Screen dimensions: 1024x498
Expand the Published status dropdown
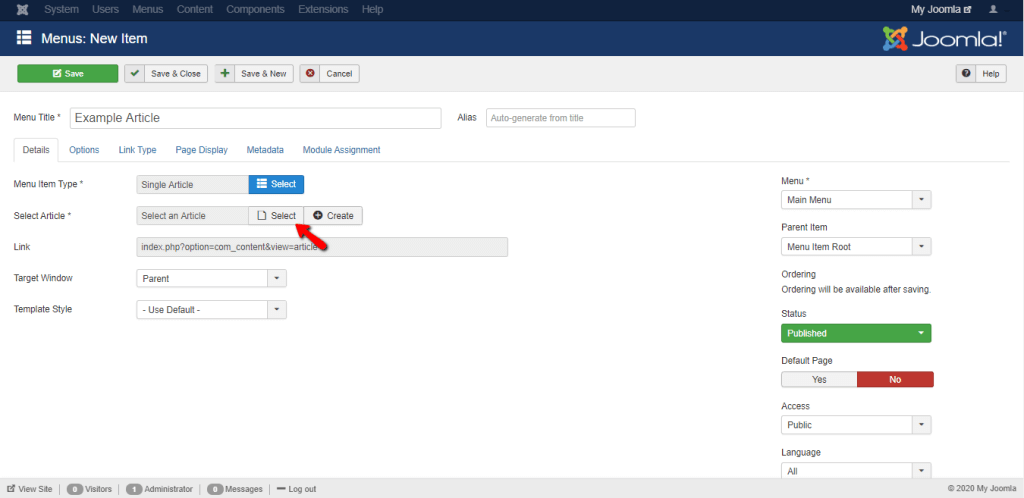point(856,334)
